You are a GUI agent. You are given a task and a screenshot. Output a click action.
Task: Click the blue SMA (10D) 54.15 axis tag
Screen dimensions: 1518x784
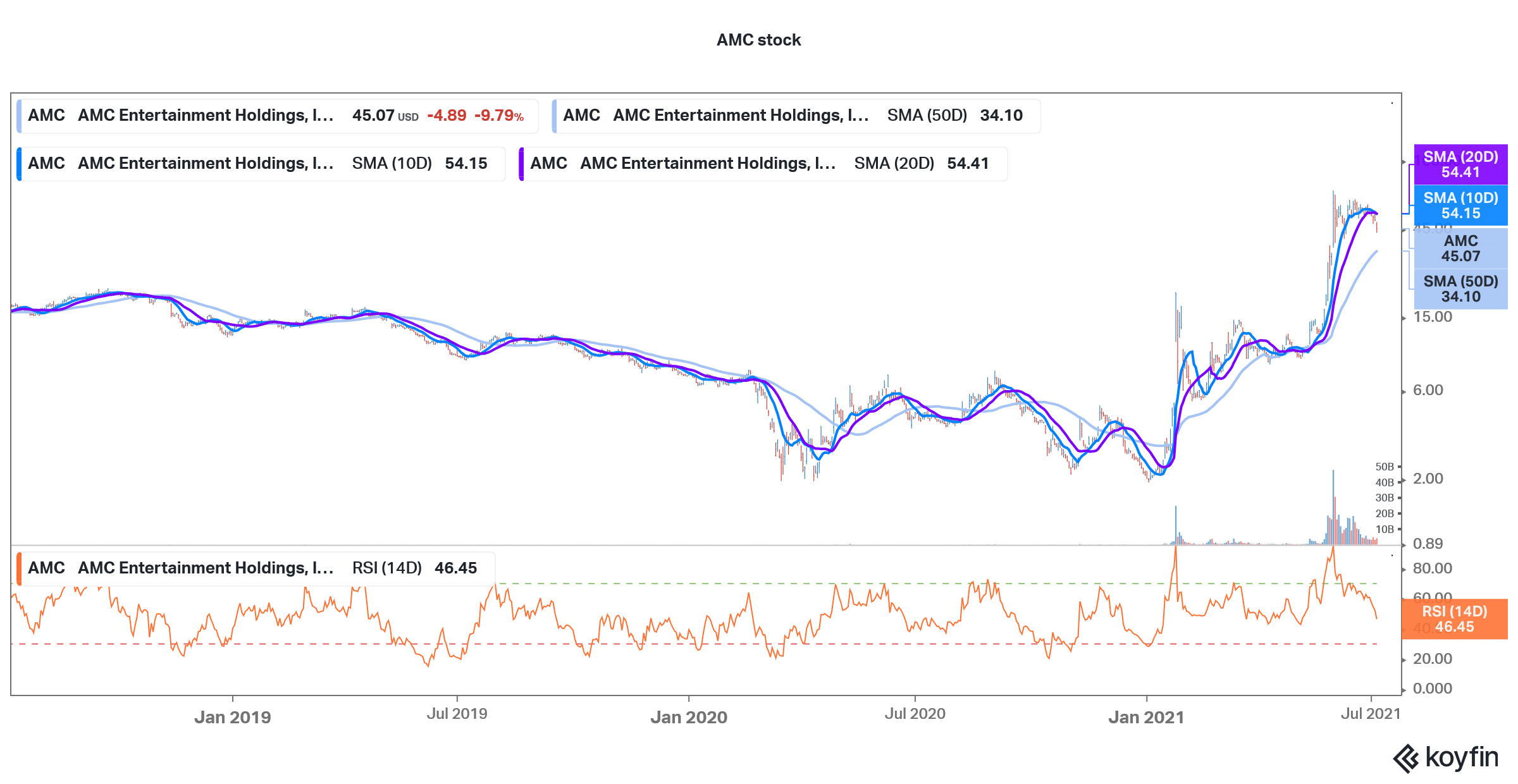click(x=1460, y=205)
